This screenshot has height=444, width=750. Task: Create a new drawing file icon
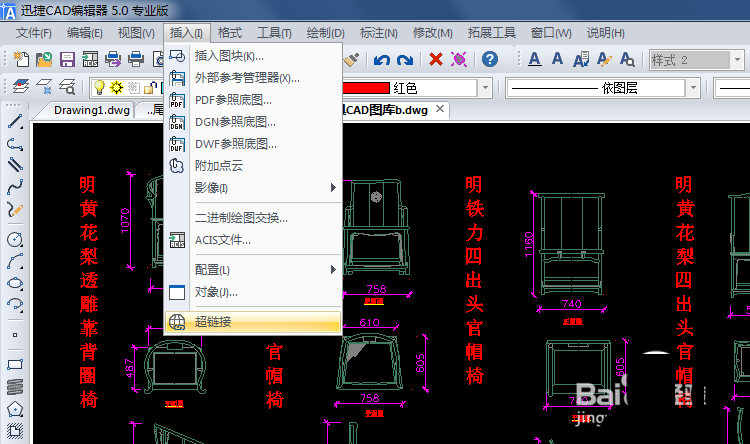click(x=21, y=59)
